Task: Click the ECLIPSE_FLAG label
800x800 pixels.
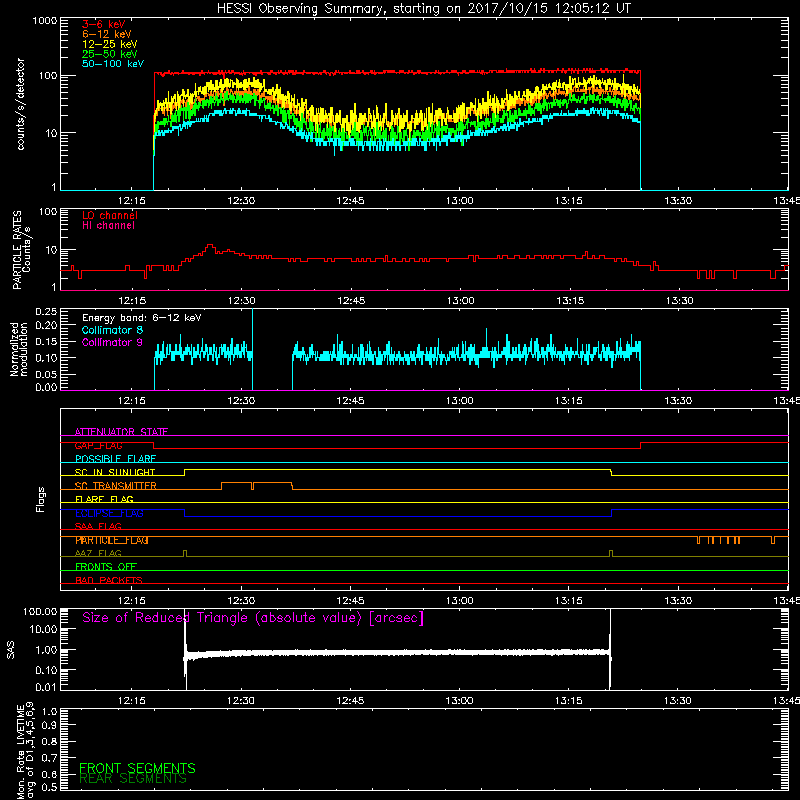Action: point(109,513)
